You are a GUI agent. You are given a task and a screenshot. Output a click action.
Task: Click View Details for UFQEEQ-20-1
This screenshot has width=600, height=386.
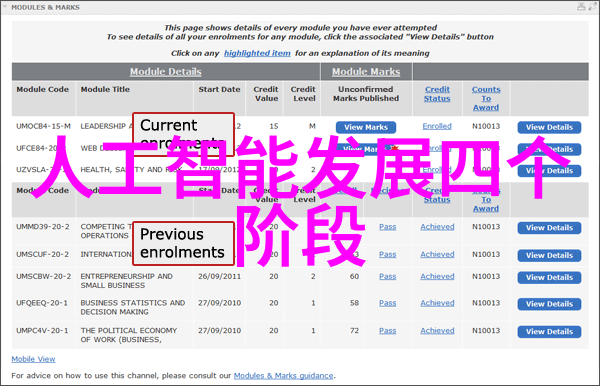pos(549,304)
